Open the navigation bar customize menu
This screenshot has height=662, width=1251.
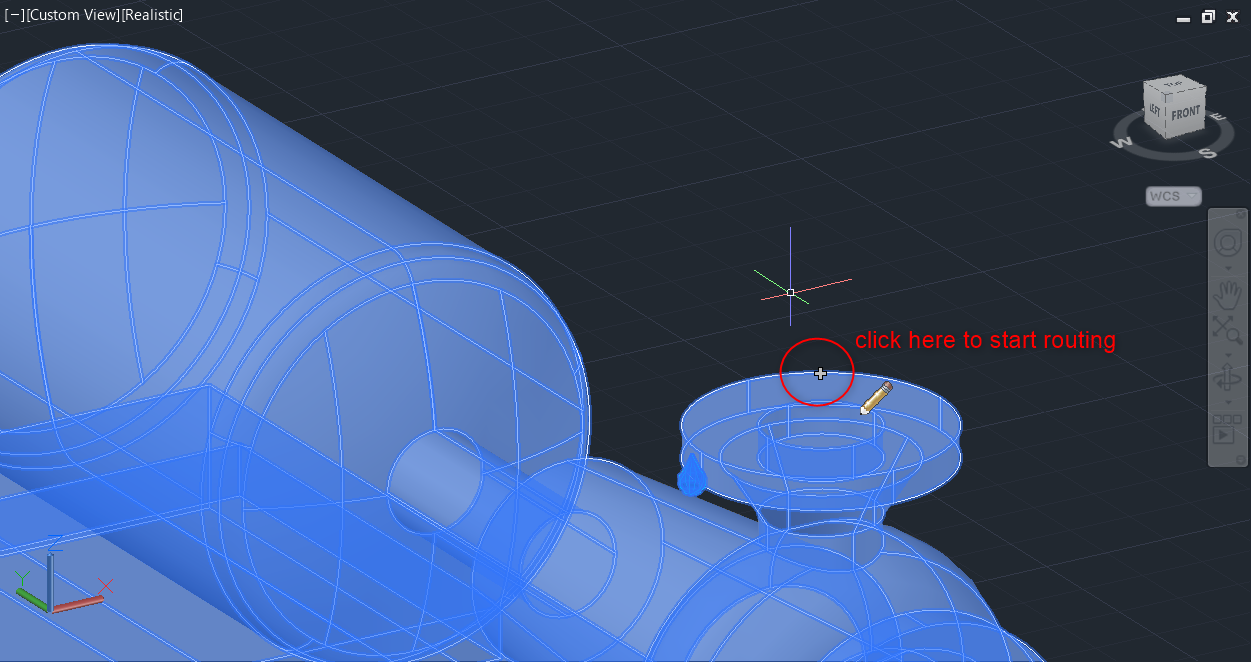point(1241,460)
